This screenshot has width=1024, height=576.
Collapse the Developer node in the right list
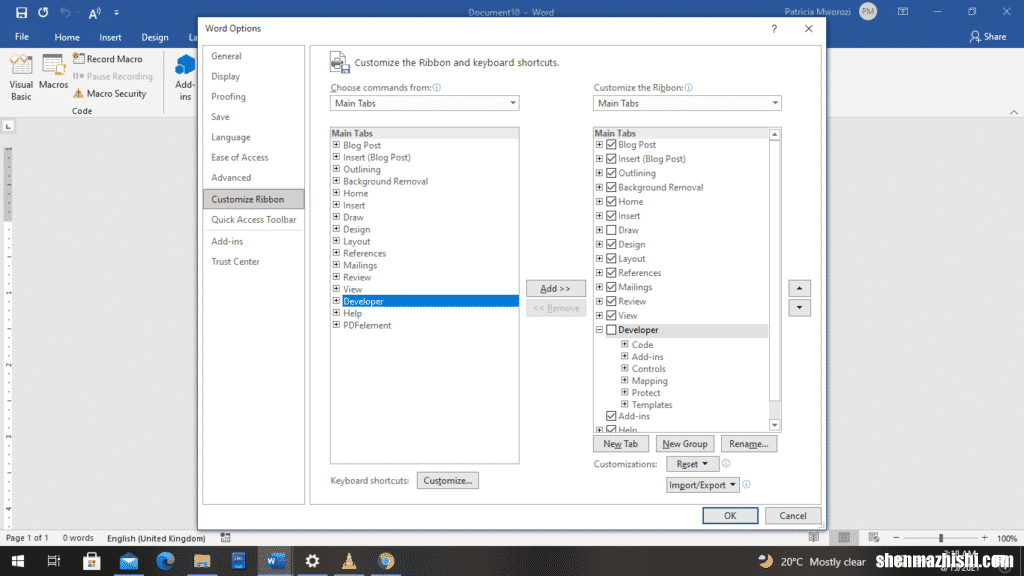[x=599, y=330]
